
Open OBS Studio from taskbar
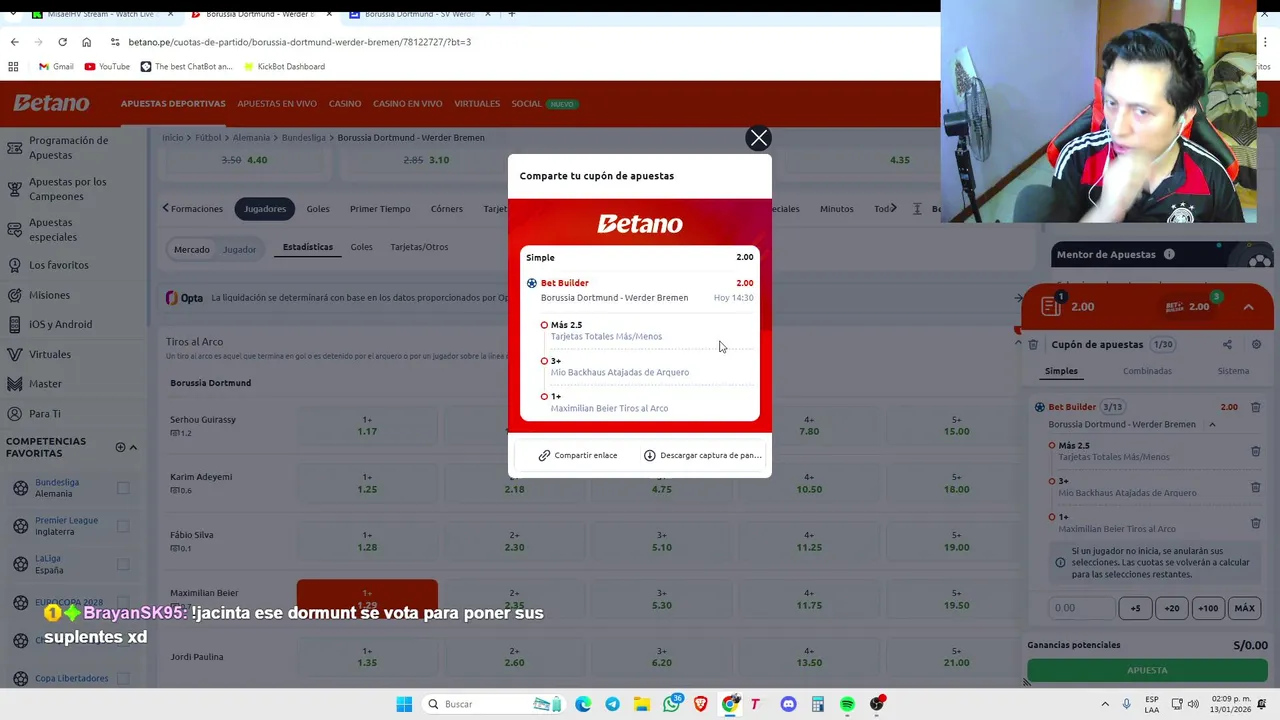[877, 704]
